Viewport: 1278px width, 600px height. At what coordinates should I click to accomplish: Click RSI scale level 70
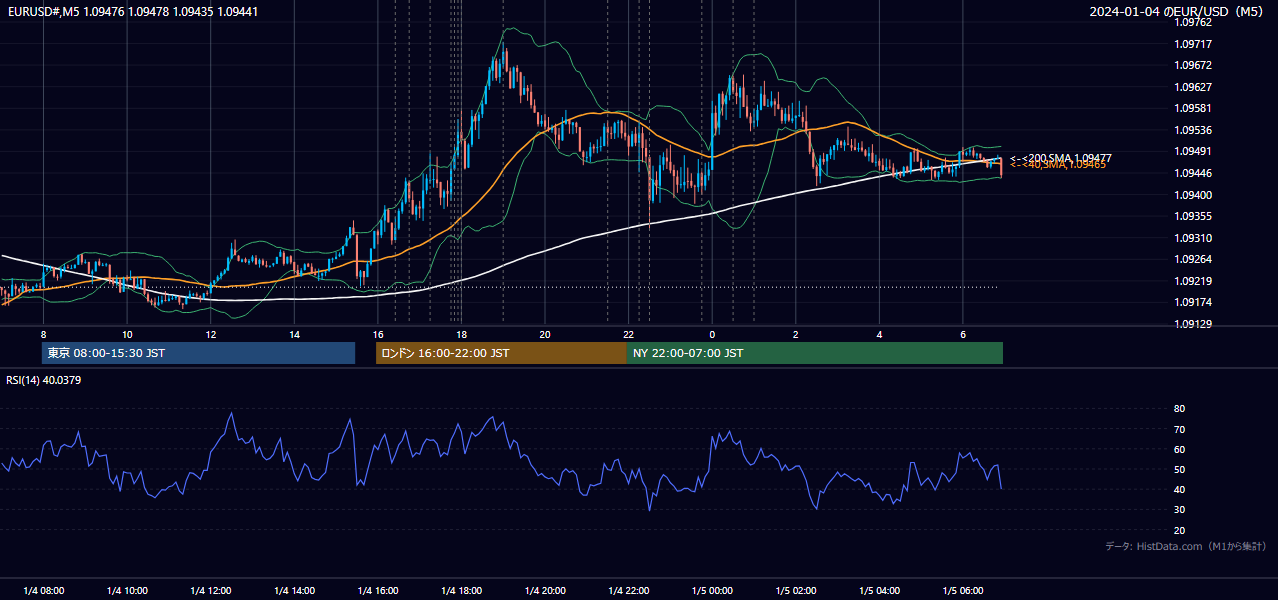(1180, 429)
